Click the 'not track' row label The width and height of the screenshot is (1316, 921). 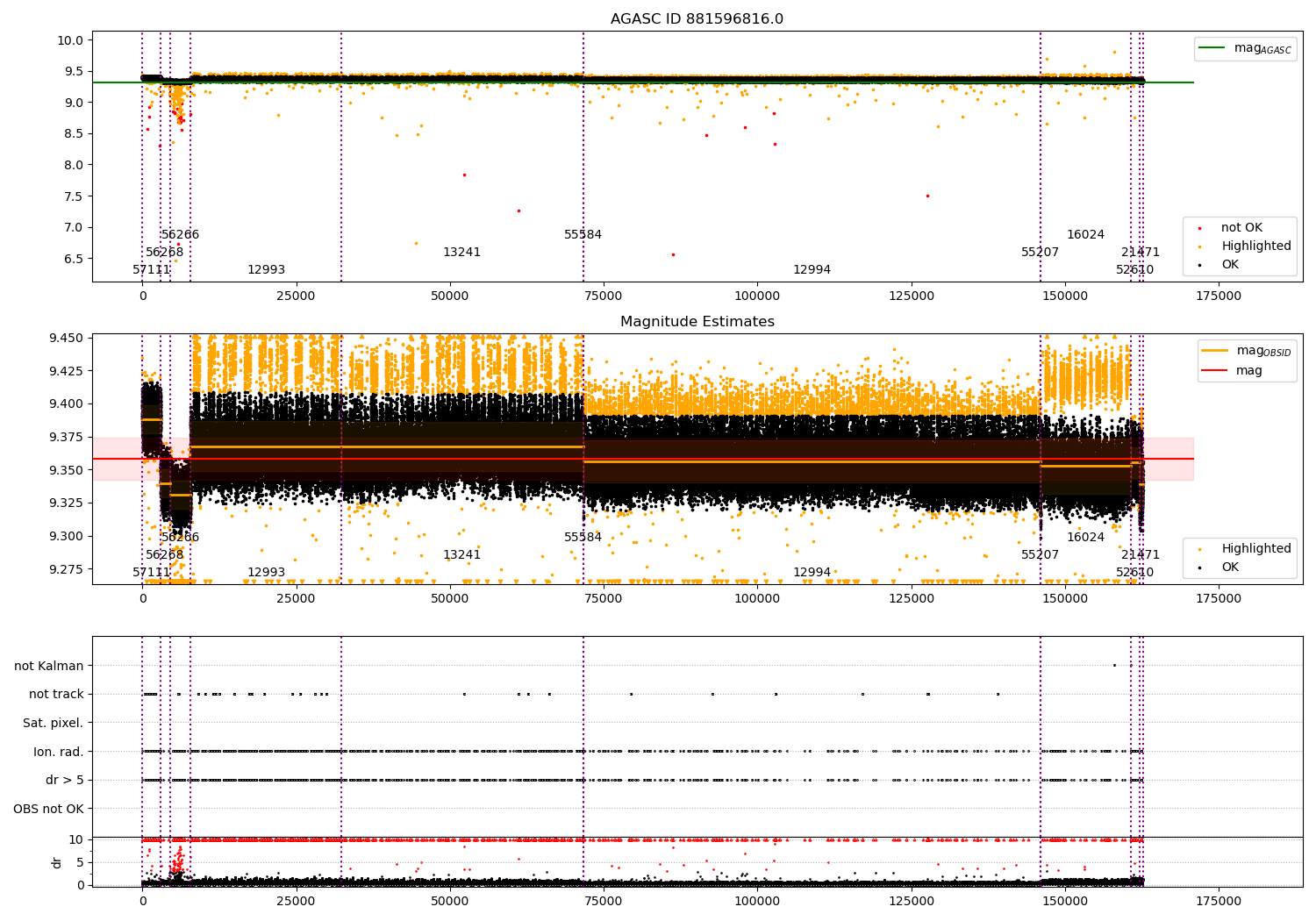tap(56, 694)
